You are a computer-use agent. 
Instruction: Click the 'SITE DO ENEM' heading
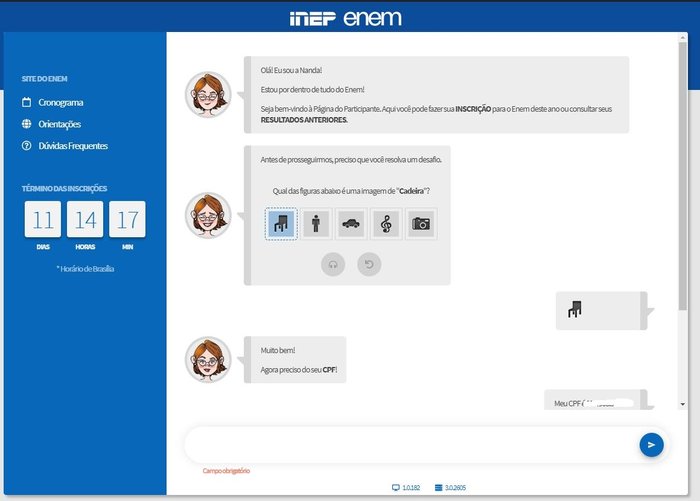[x=45, y=79]
